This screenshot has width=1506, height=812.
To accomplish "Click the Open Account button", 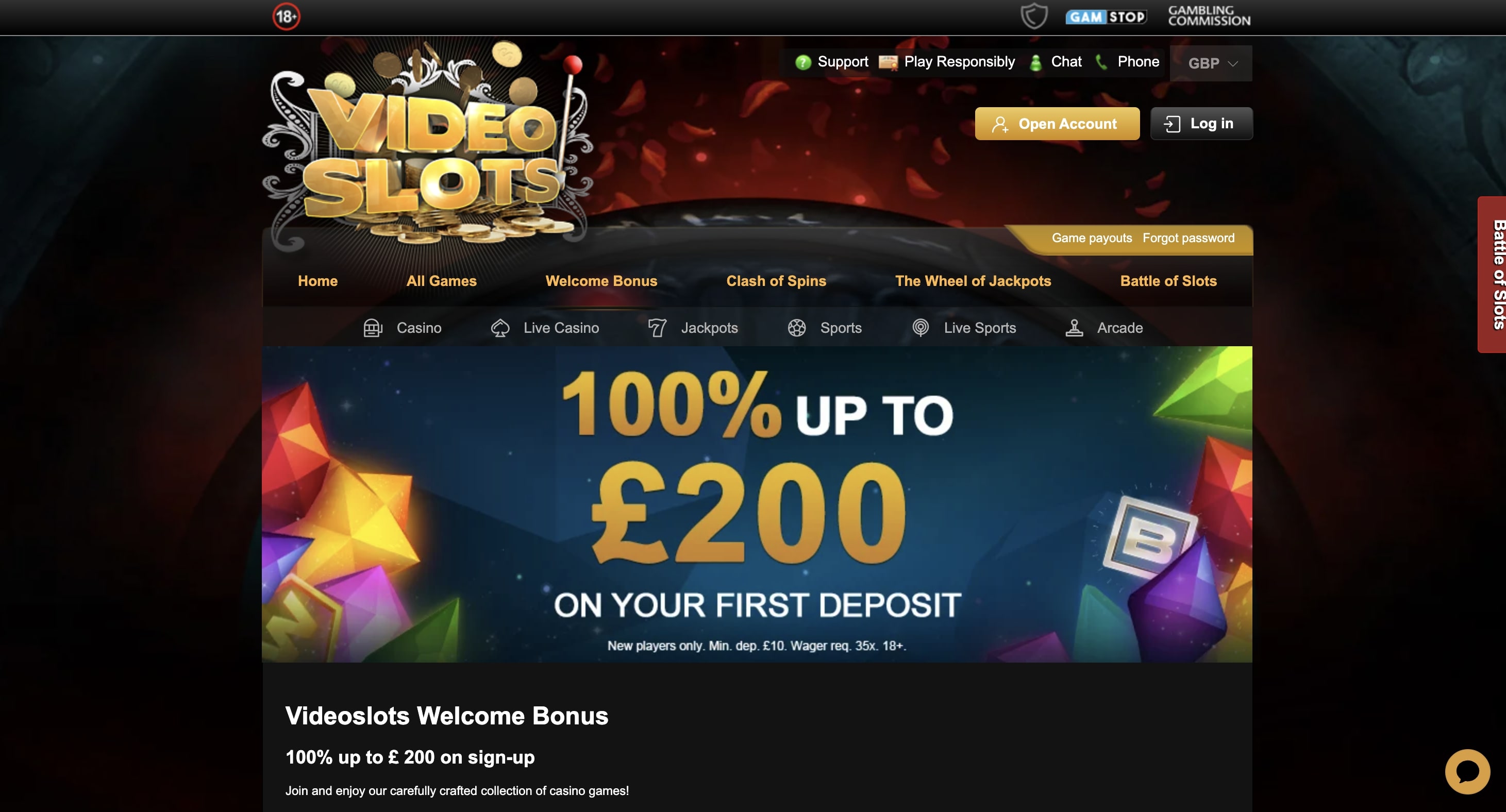I will pyautogui.click(x=1057, y=123).
